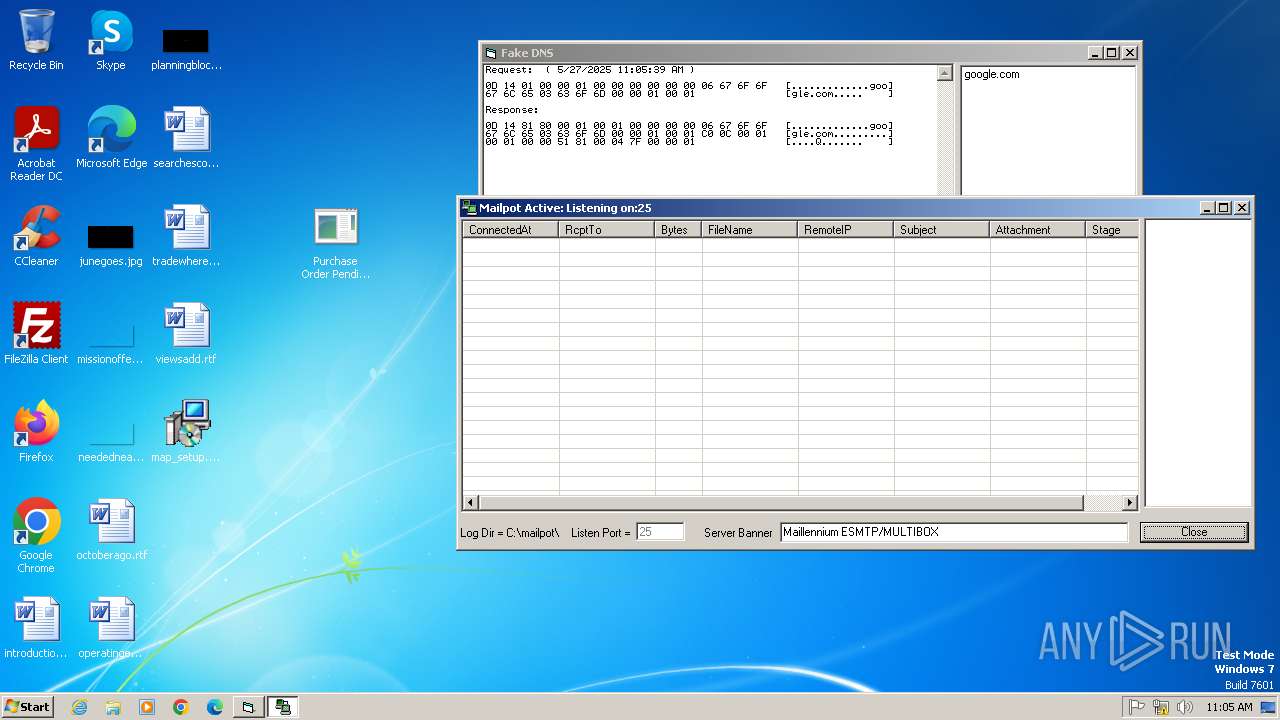Open the octoberago.rtf document
This screenshot has width=1280, height=720.
coord(111,529)
